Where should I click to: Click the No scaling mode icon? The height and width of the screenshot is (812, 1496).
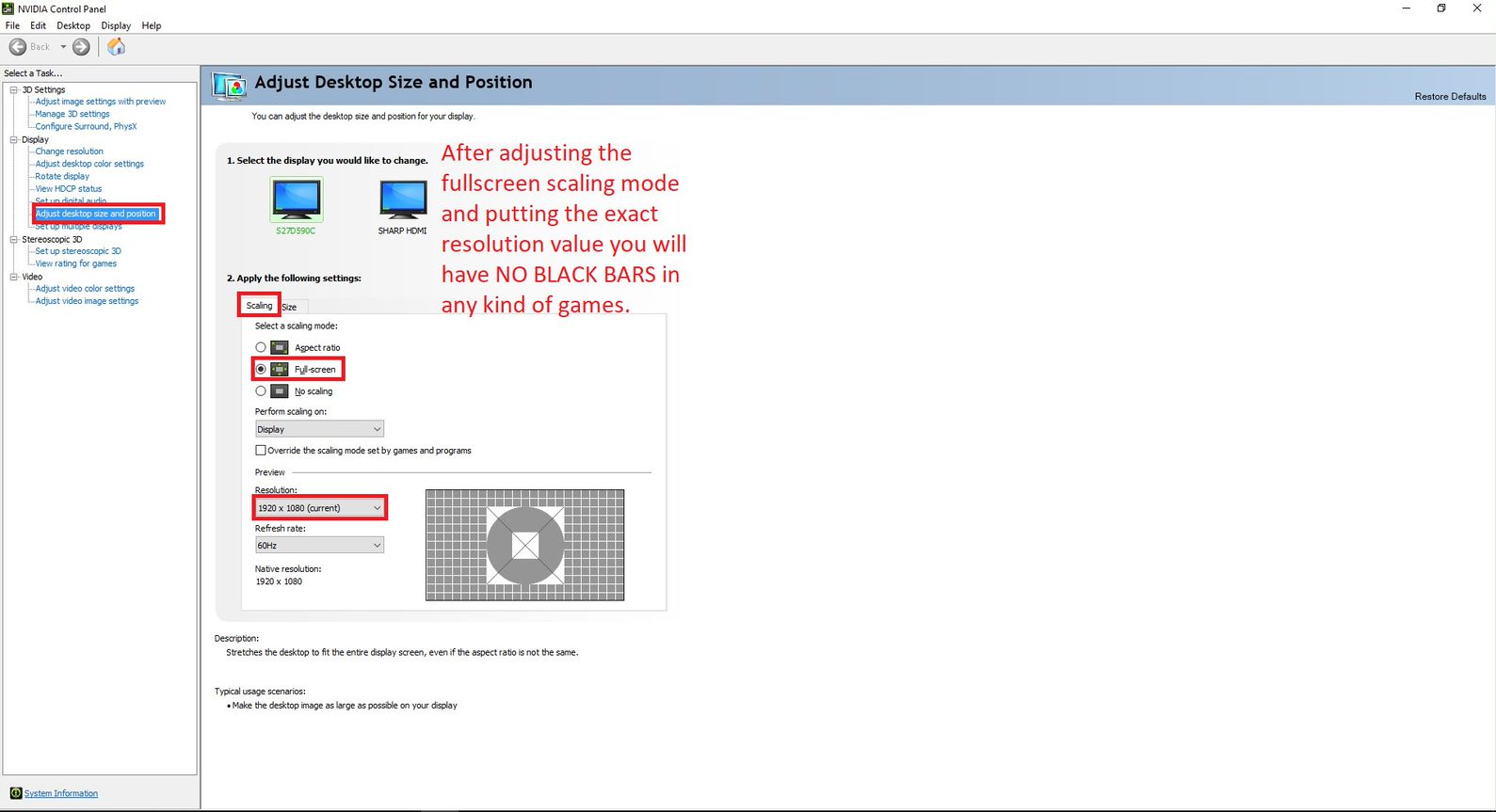(280, 390)
